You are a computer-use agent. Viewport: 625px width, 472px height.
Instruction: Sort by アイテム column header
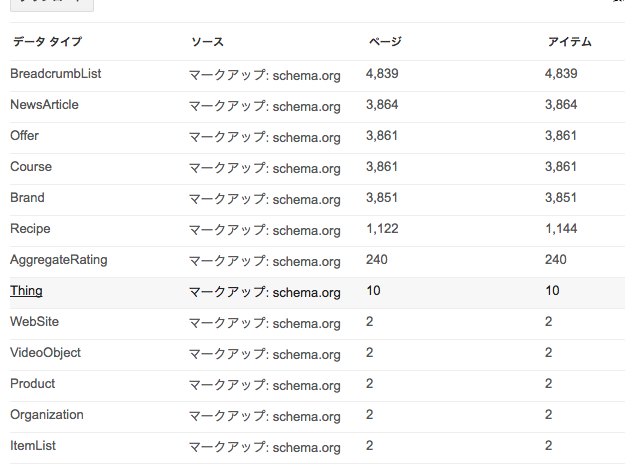click(x=570, y=41)
